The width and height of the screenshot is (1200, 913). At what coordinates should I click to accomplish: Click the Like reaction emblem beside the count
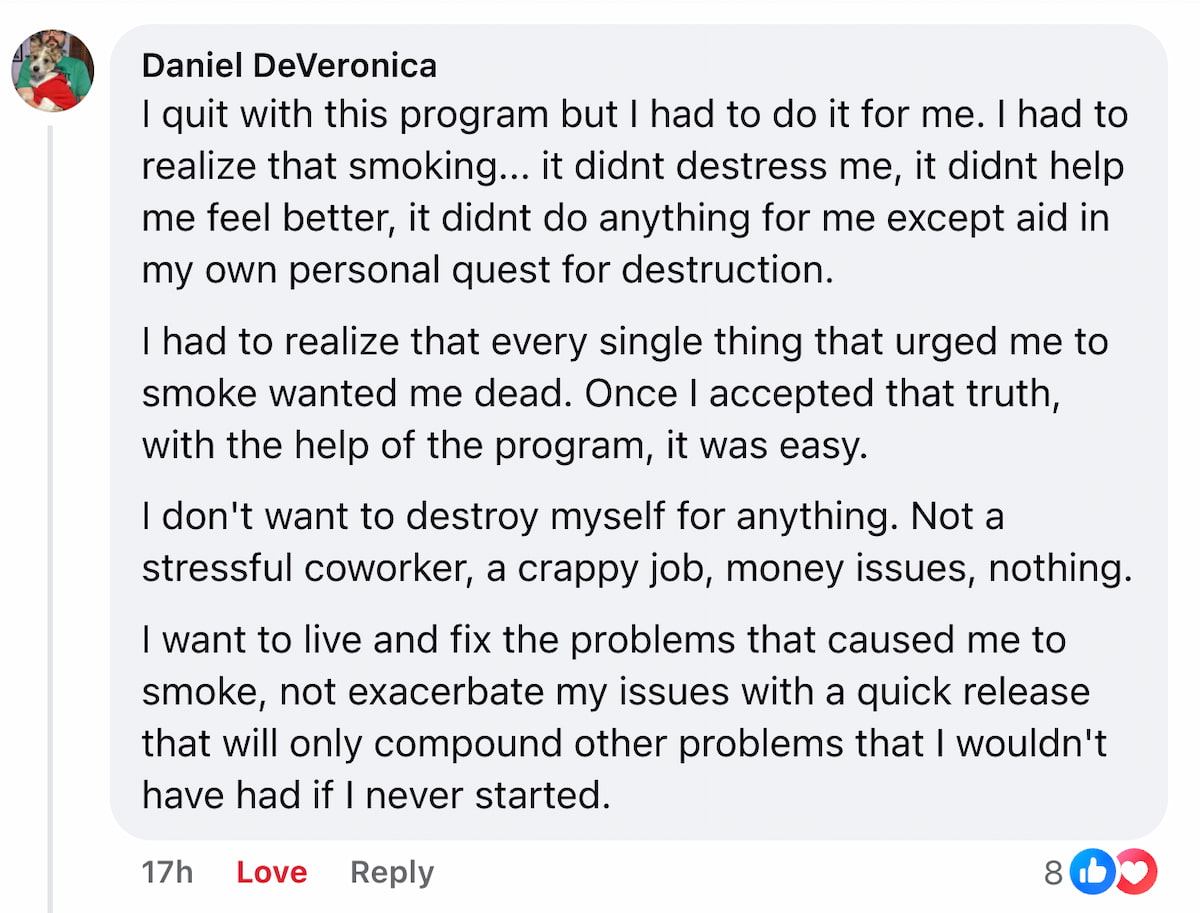[x=1093, y=871]
